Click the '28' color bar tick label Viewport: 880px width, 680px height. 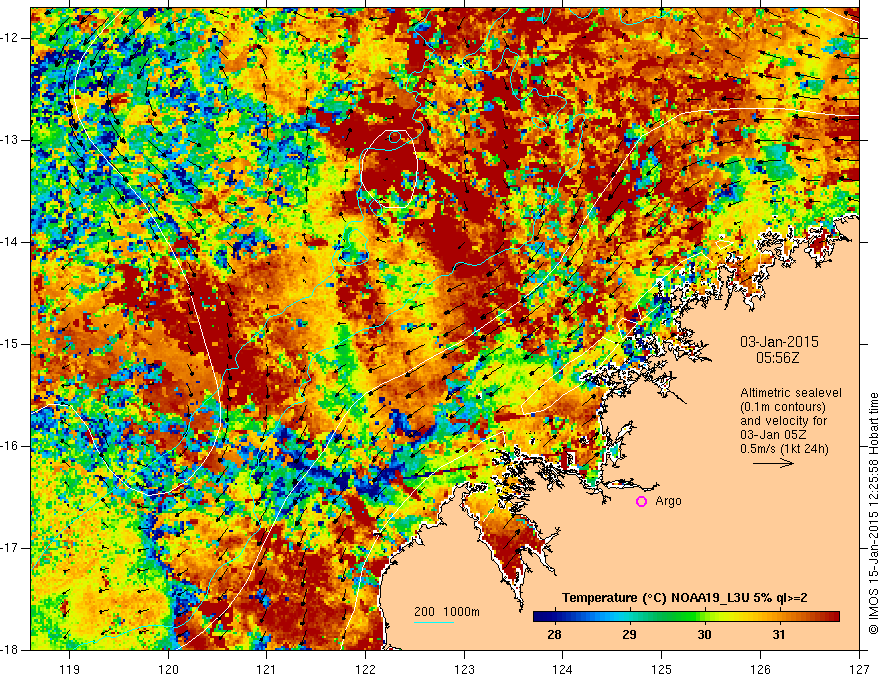554,635
